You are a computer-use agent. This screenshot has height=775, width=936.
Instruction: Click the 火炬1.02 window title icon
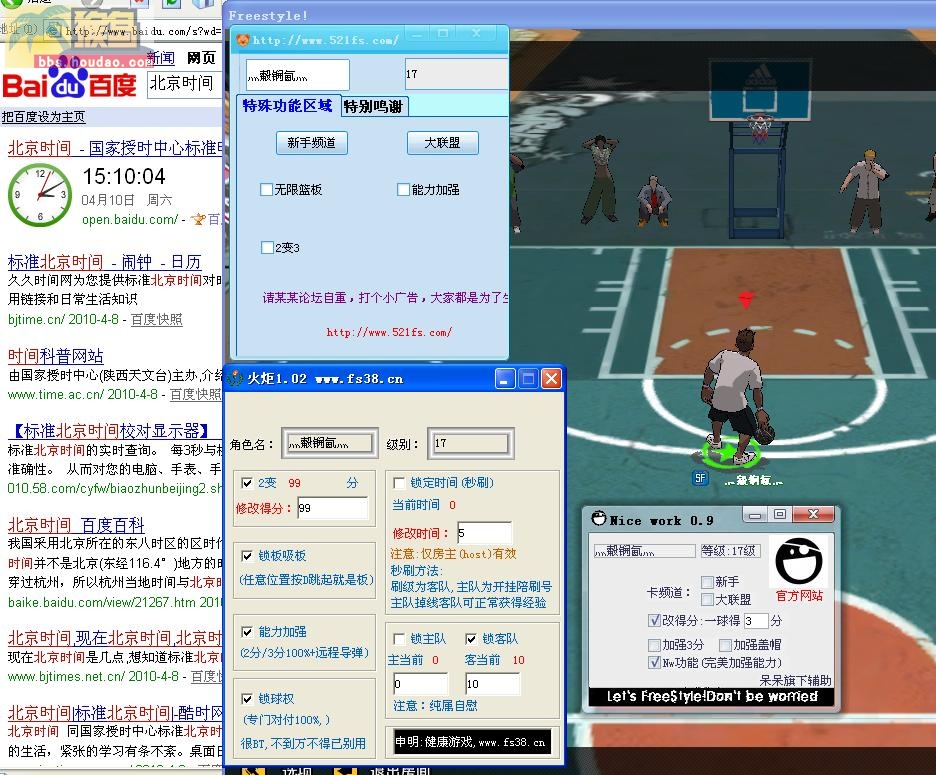tap(236, 378)
